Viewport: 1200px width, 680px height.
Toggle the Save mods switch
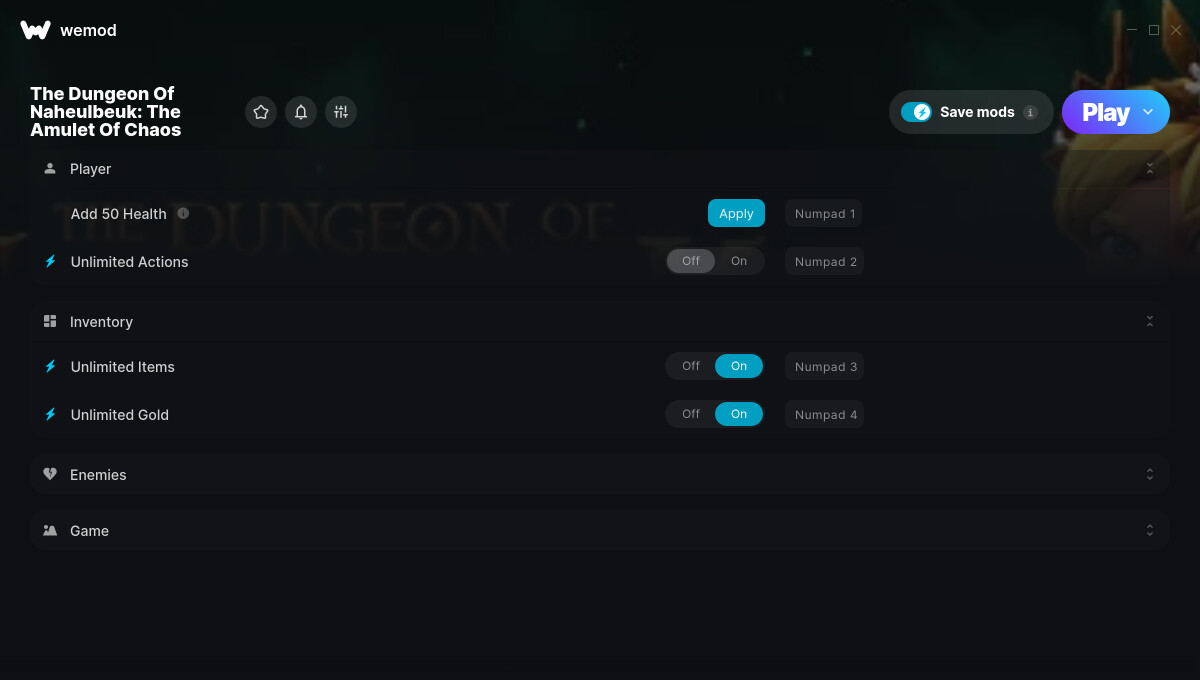pos(916,112)
